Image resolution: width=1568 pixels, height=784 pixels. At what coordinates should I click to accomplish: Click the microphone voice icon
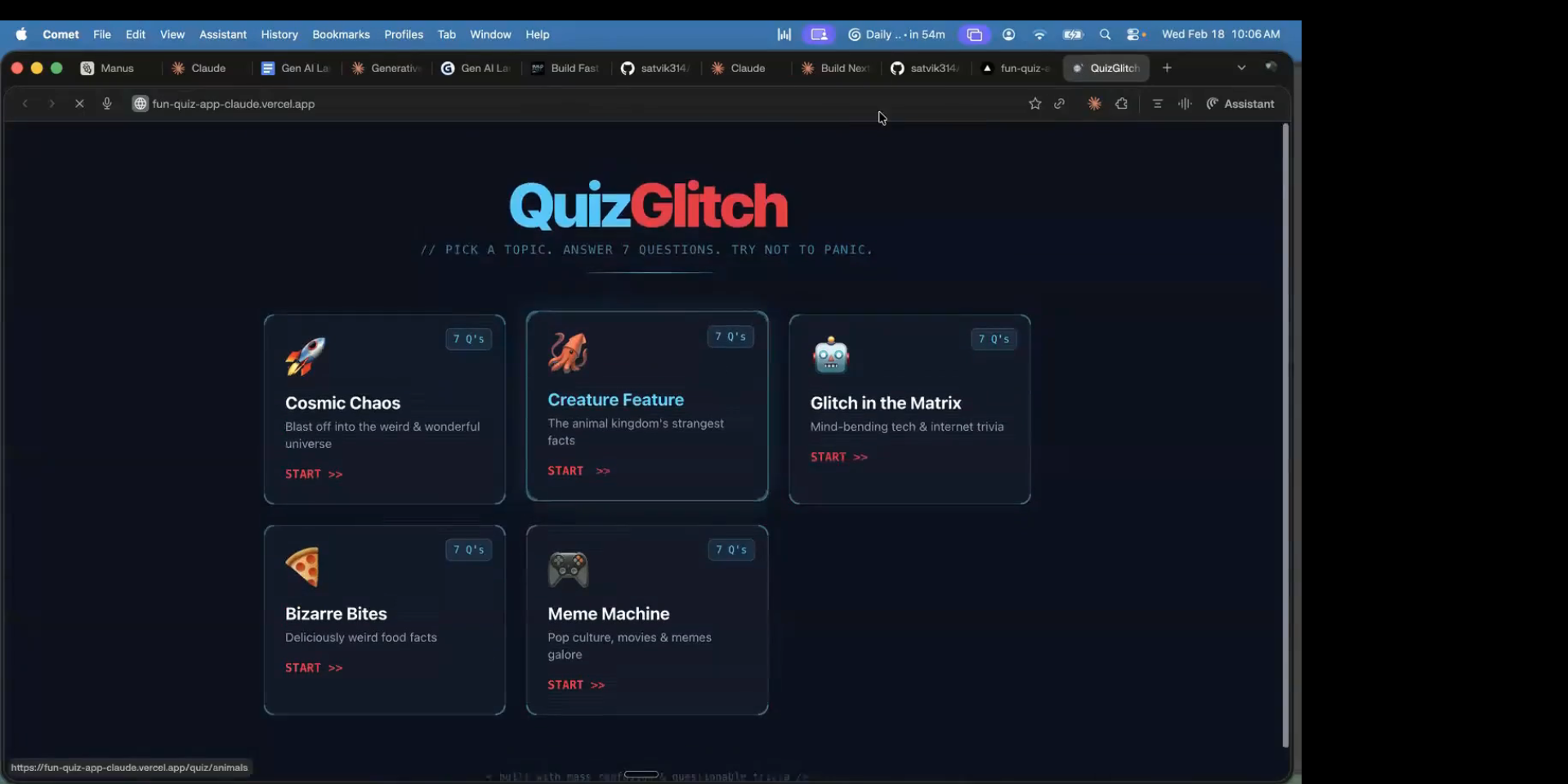click(x=107, y=104)
